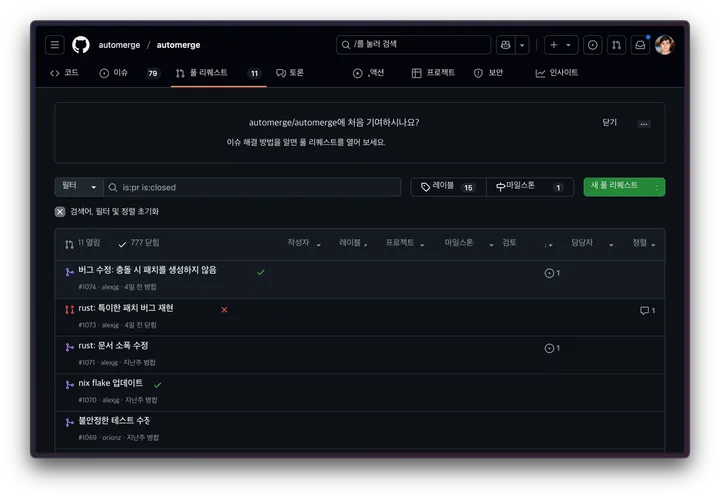Open author alexjg on PR #1074
720x498 pixels.
click(110, 287)
